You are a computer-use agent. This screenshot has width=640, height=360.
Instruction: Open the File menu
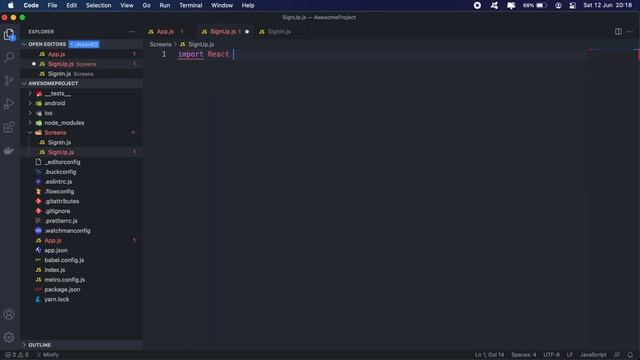(x=52, y=5)
